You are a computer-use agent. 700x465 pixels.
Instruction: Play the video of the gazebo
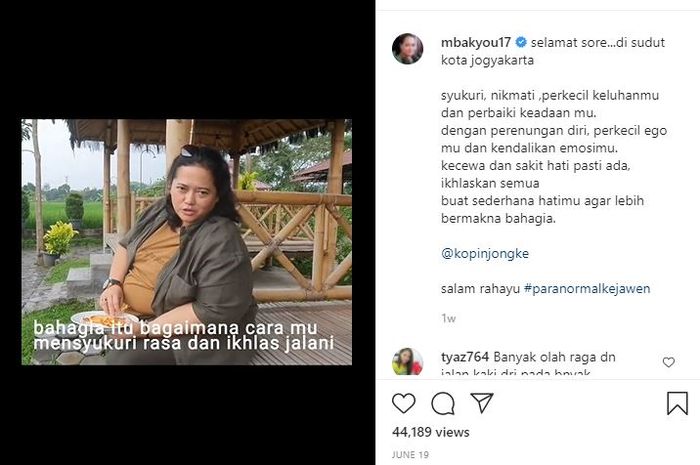tap(187, 242)
